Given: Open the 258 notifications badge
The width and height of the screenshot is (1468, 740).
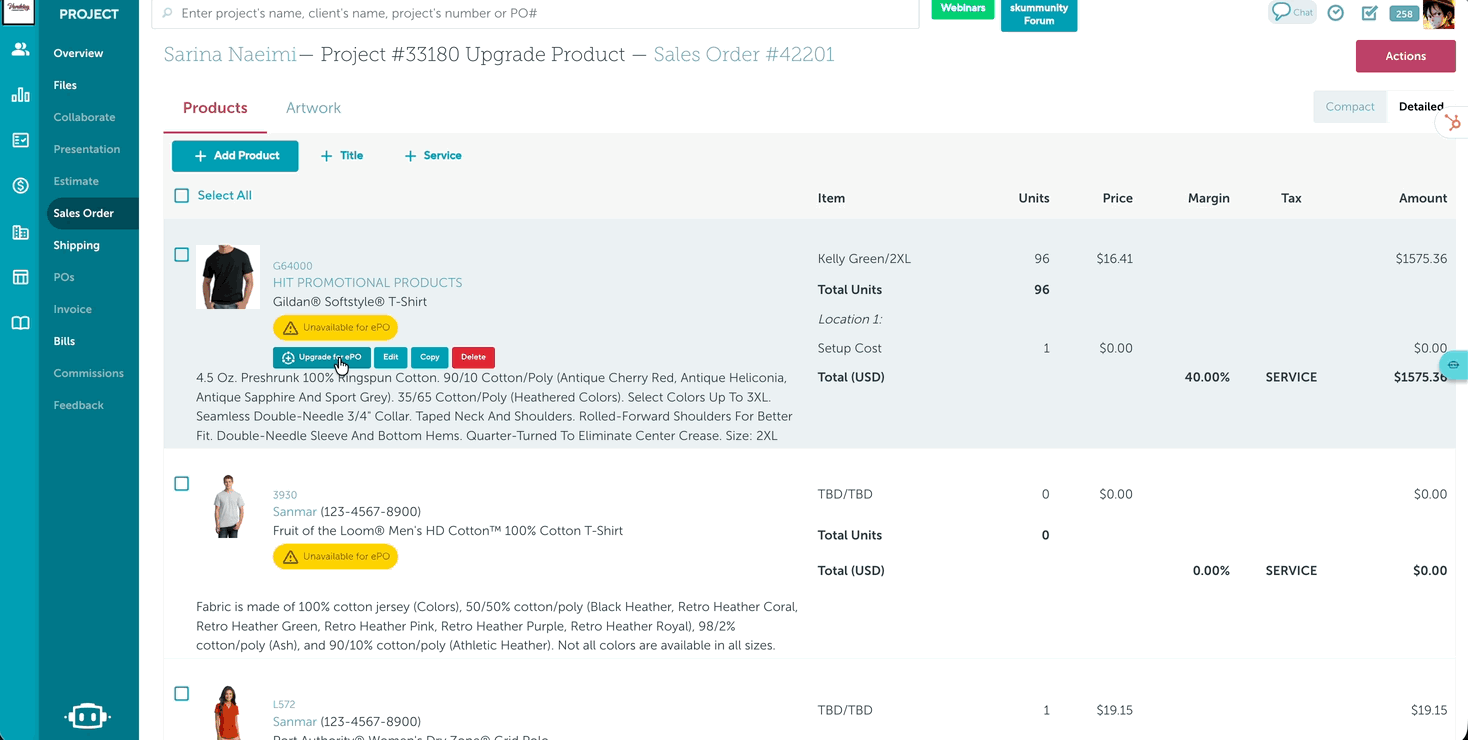Looking at the screenshot, I should tap(1403, 14).
